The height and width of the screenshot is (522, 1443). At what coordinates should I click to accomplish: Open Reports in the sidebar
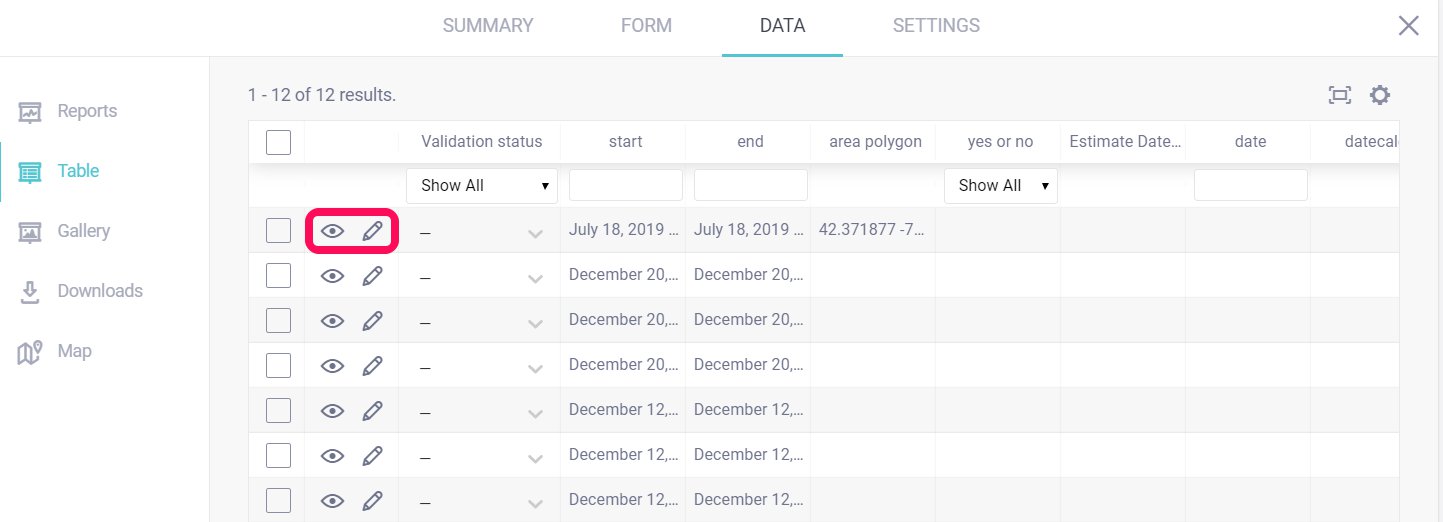[x=87, y=111]
